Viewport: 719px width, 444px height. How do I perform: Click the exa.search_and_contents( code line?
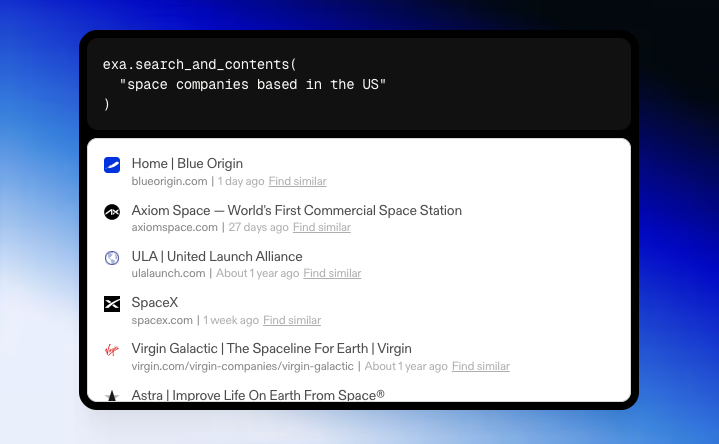point(199,65)
